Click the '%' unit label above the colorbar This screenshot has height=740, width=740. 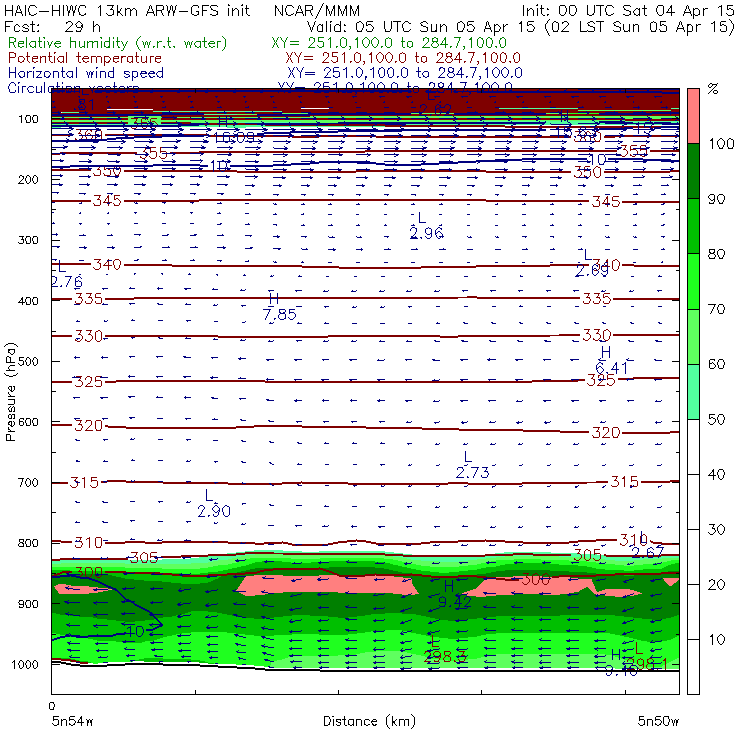point(713,89)
